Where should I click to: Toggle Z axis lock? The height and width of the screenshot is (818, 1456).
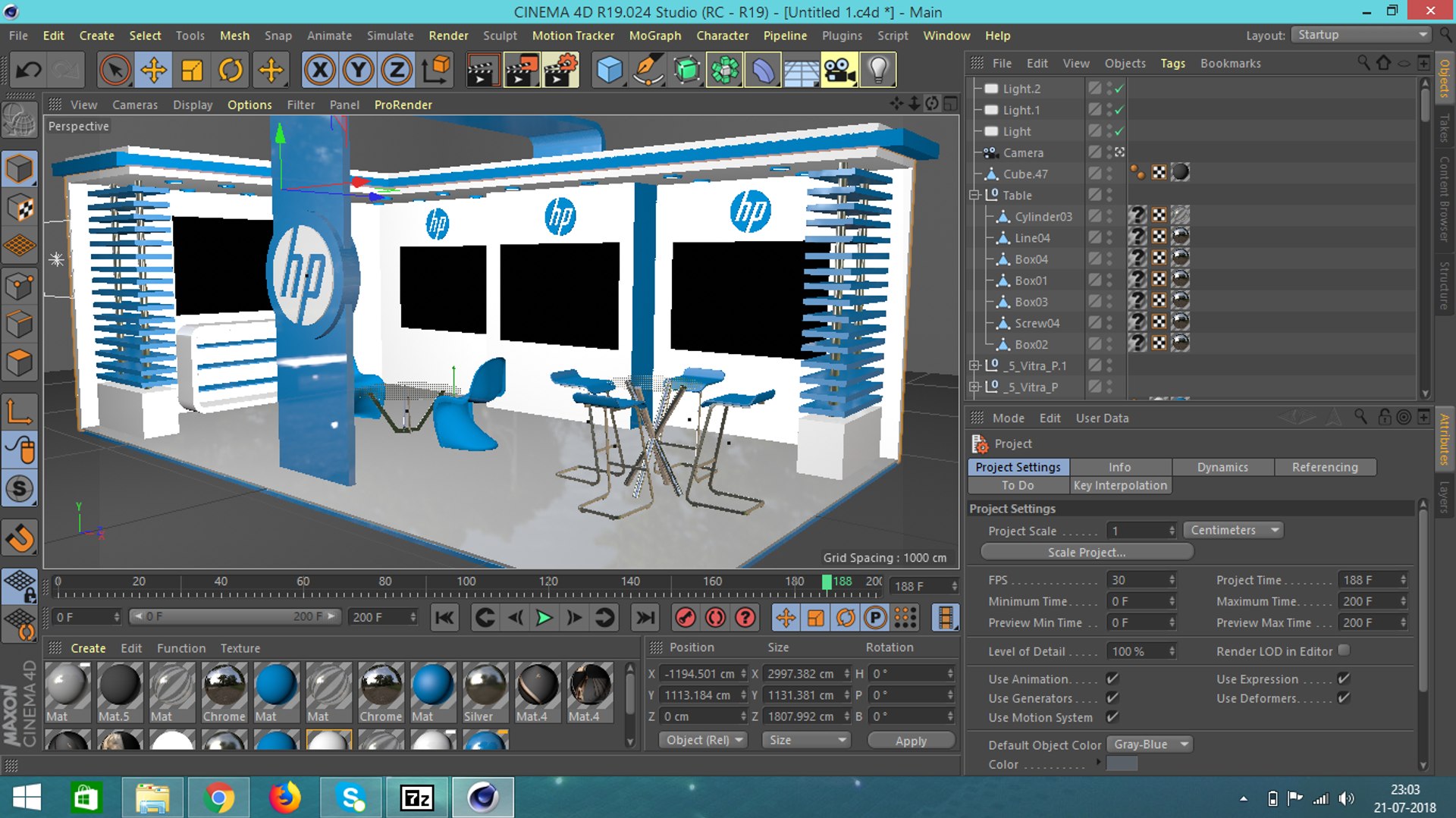(x=397, y=71)
